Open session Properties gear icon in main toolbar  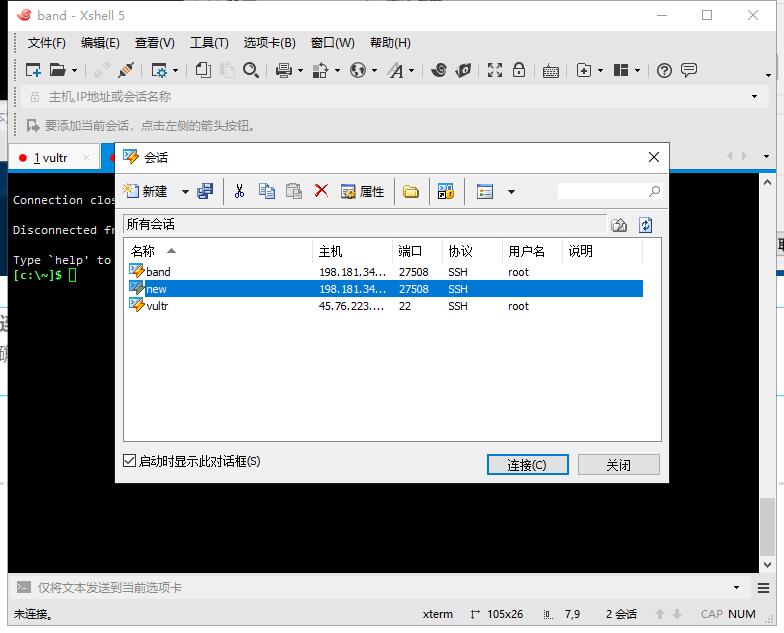pos(159,70)
